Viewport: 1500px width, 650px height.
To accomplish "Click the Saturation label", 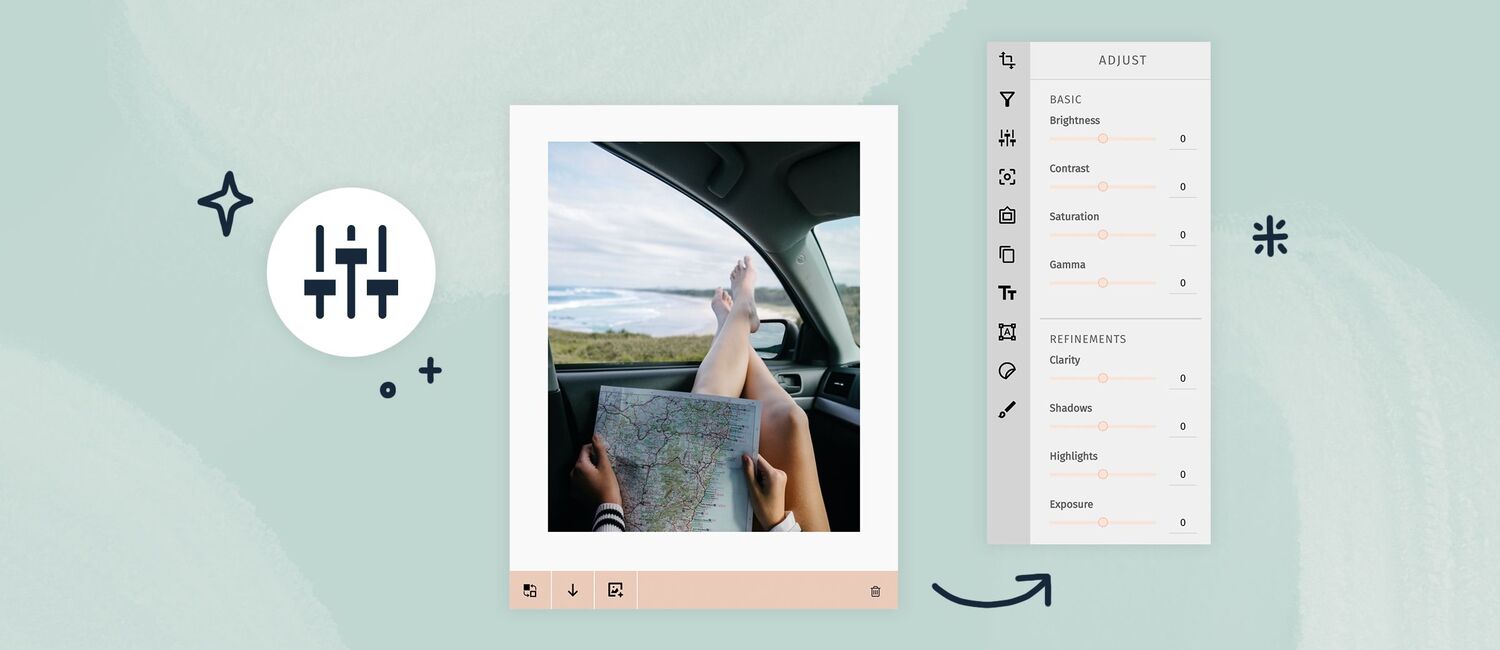I will (1074, 217).
